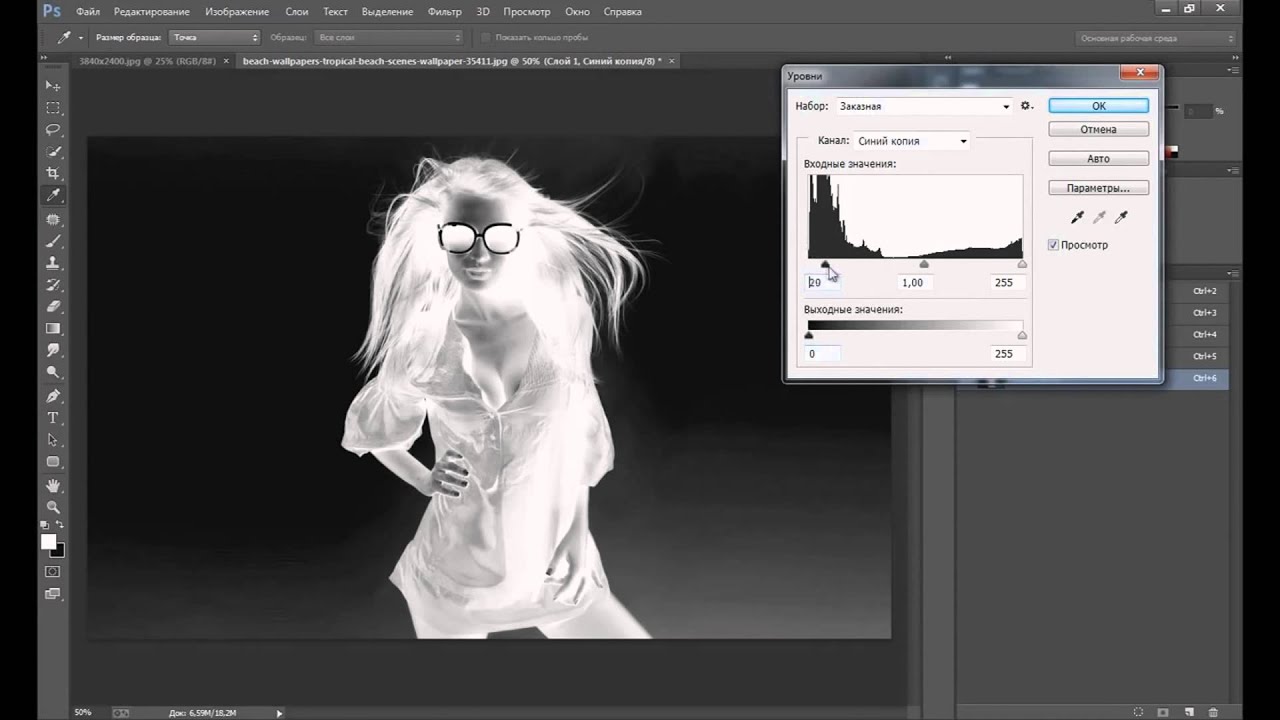Image resolution: width=1280 pixels, height=720 pixels.
Task: Cancel Levels with the Отмена button
Action: pos(1098,129)
